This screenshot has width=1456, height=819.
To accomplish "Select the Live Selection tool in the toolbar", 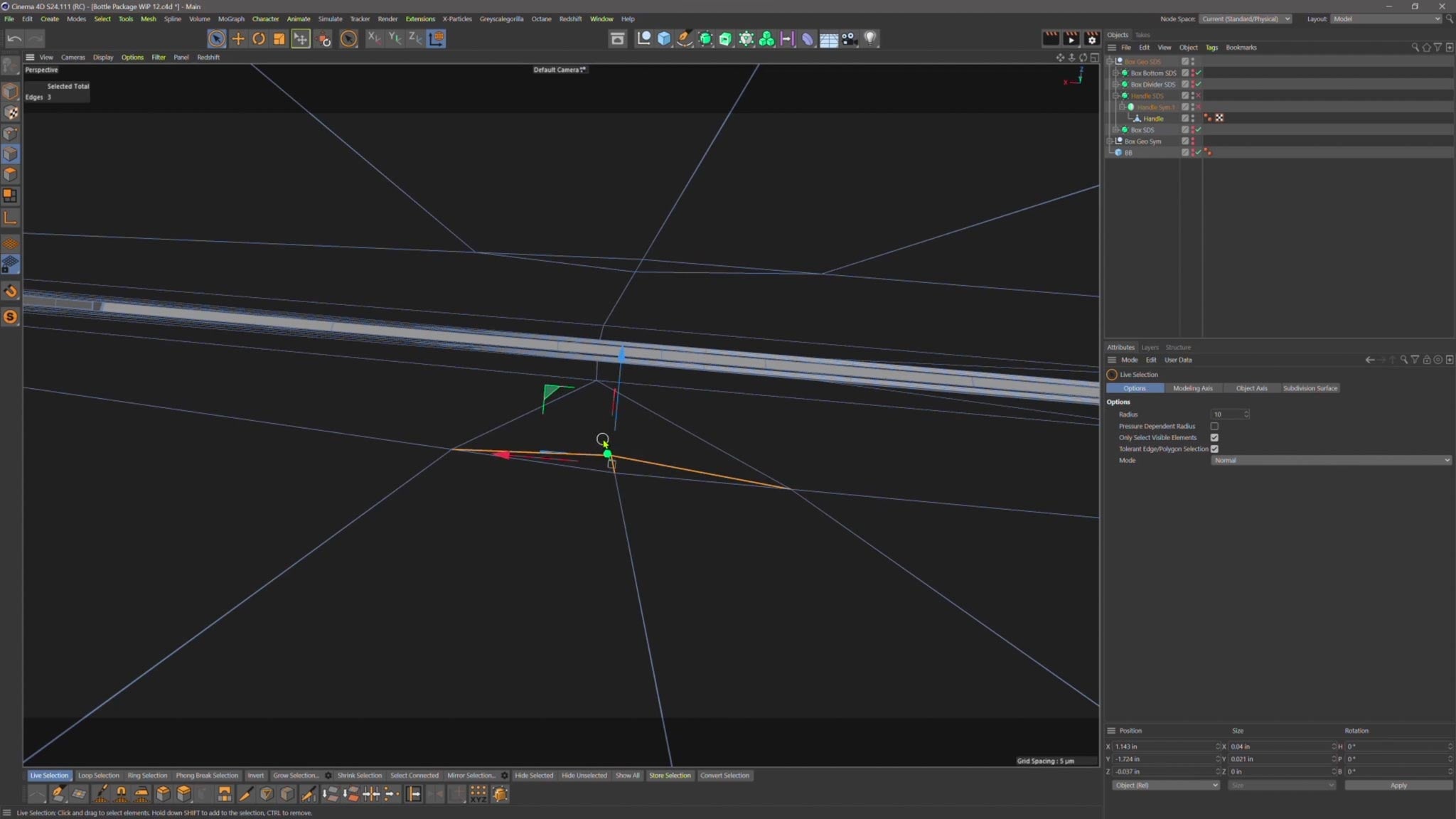I will [217, 38].
